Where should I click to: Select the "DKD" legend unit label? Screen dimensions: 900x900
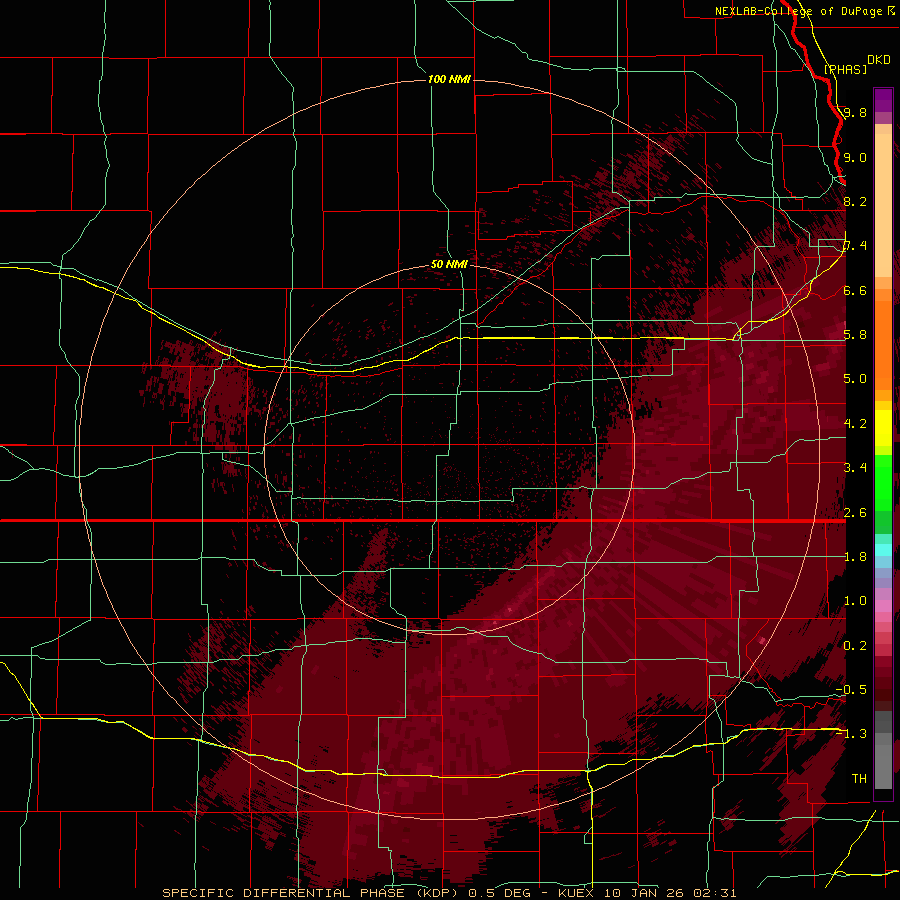click(x=879, y=59)
